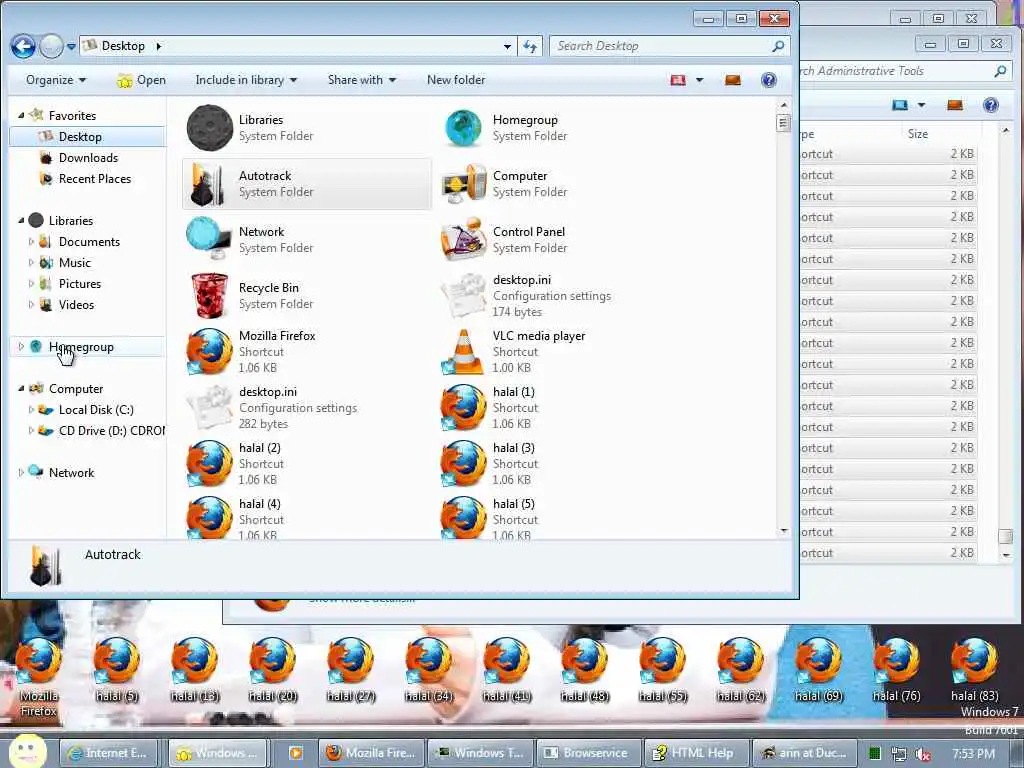Select Downloads in Favorites
The height and width of the screenshot is (768, 1024).
click(x=88, y=157)
